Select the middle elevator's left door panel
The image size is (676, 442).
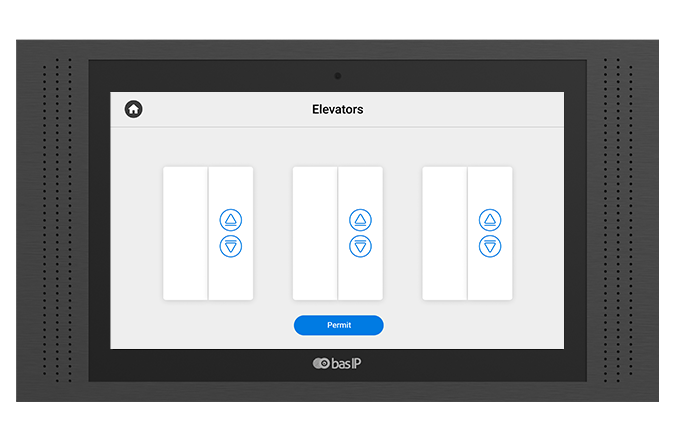pos(315,233)
